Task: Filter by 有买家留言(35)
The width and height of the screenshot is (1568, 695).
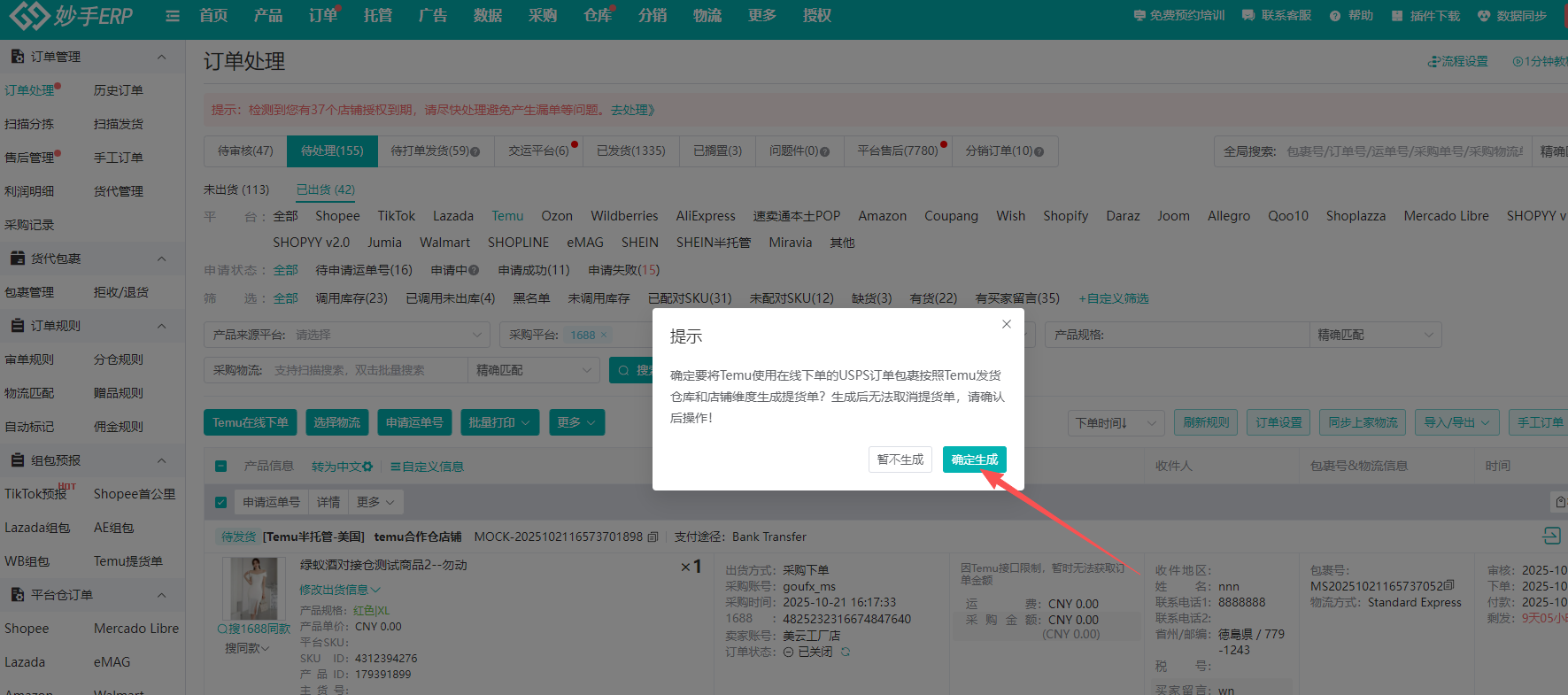Action: [x=1016, y=298]
